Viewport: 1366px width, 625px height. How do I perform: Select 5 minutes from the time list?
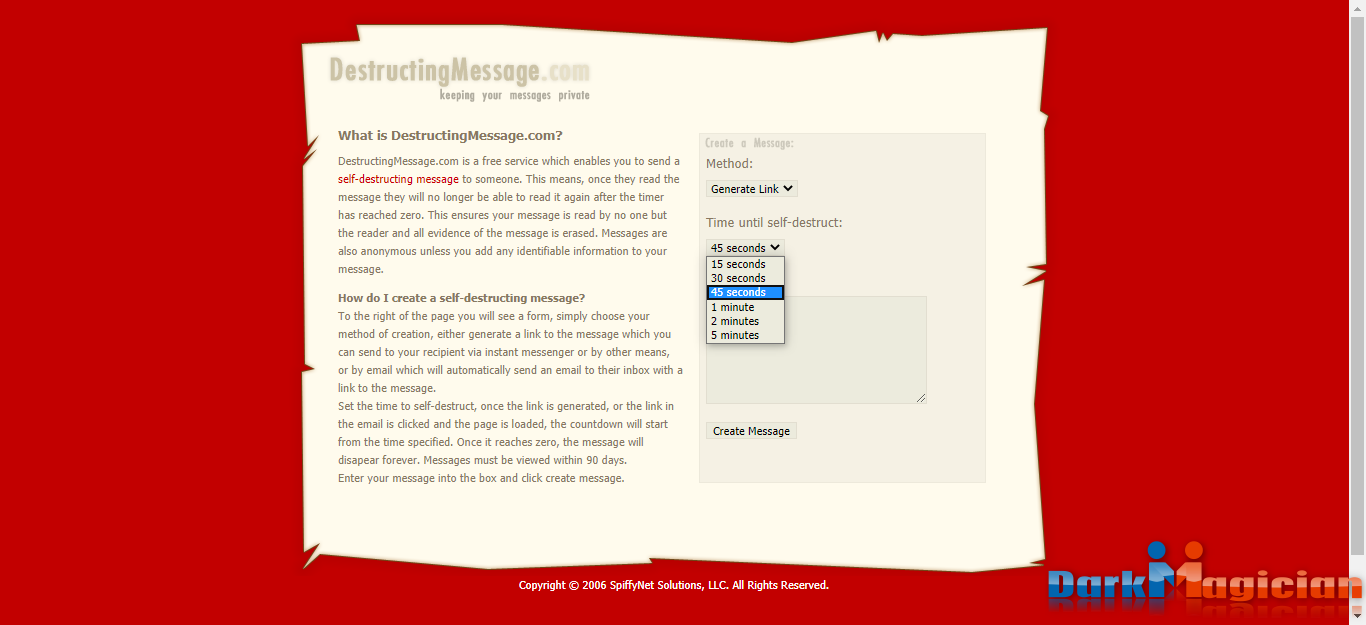[x=745, y=335]
